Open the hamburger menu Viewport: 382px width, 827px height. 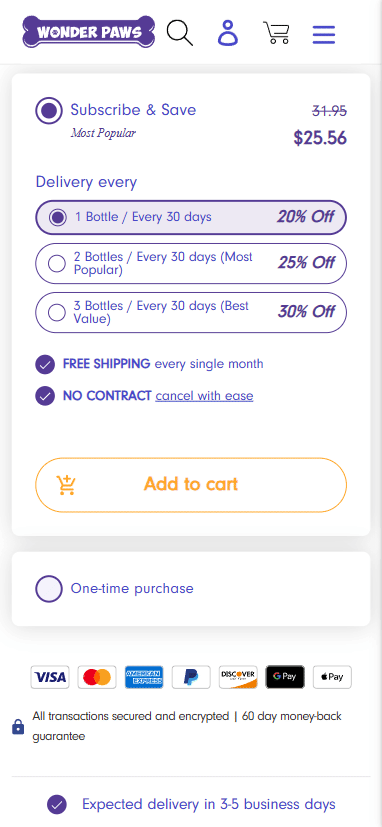tap(323, 35)
